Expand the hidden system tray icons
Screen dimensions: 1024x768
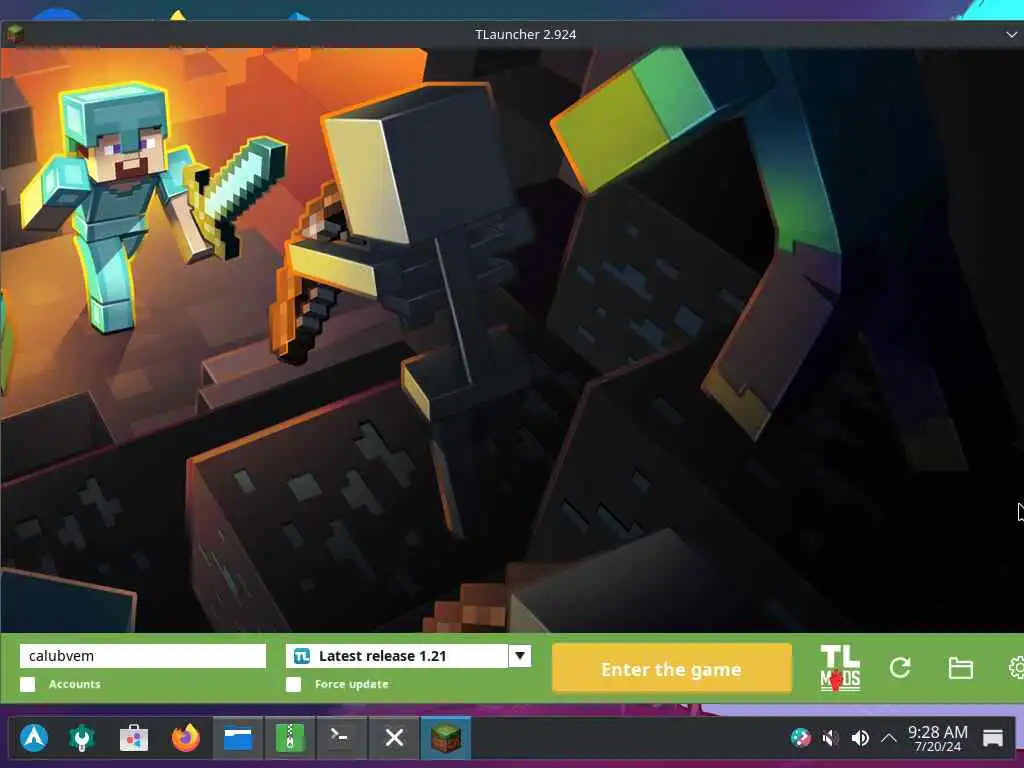tap(889, 738)
